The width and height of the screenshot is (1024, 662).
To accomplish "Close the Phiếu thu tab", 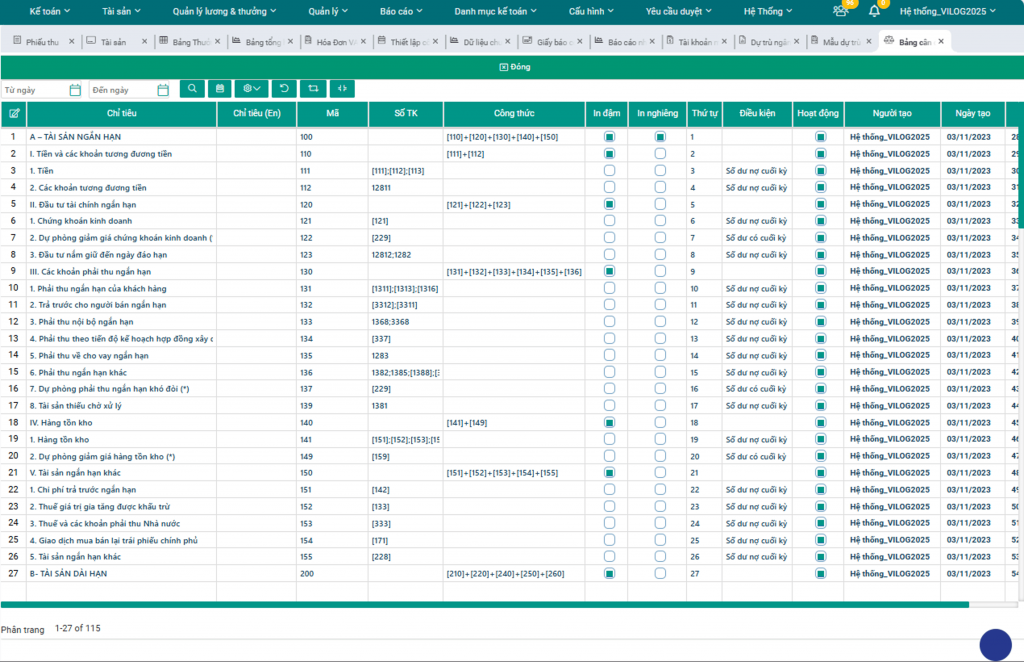I will tap(71, 42).
